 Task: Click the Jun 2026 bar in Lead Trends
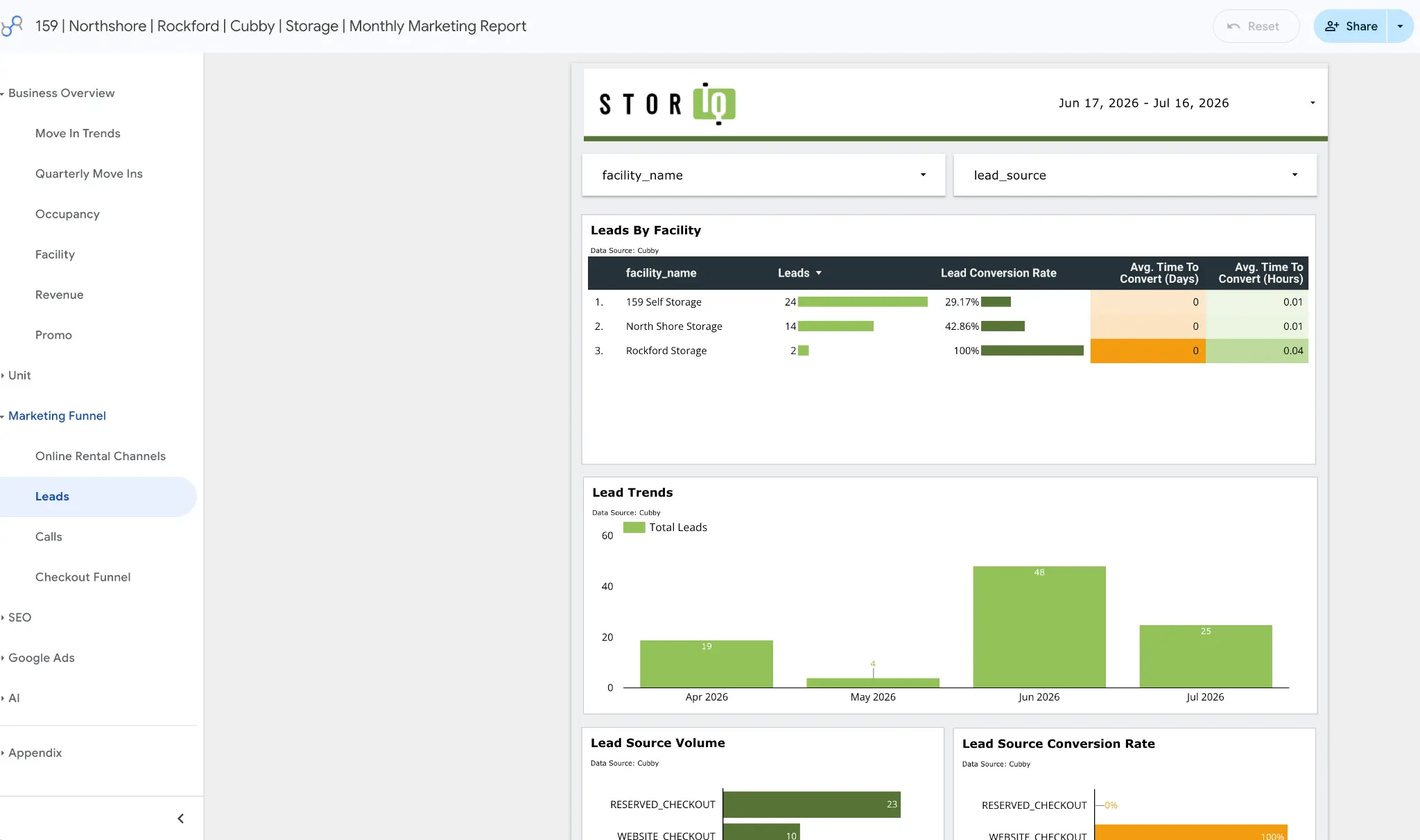pos(1039,627)
